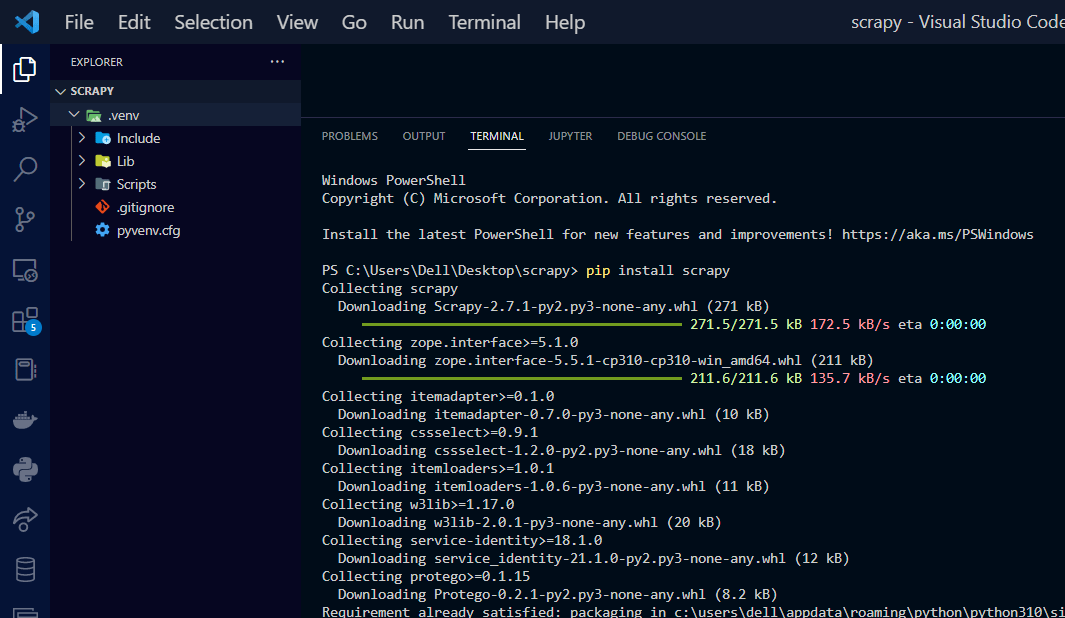This screenshot has width=1065, height=618.
Task: Click the EXPLORER panel title
Action: pos(96,62)
